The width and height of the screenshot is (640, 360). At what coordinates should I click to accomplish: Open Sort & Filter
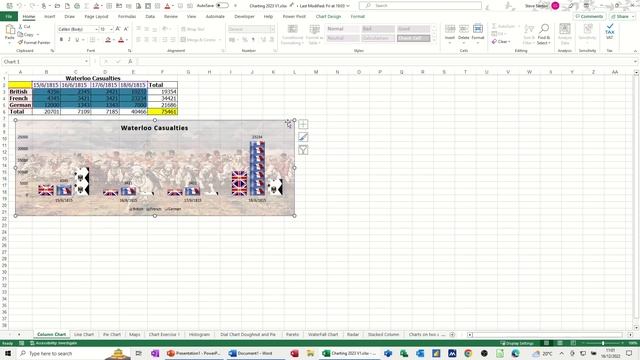pyautogui.click(x=529, y=34)
